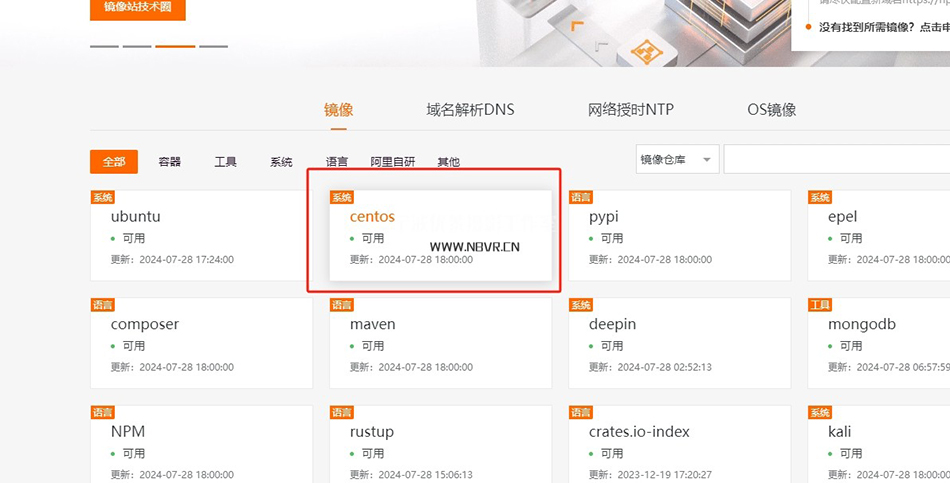Click the 可用 status on ubuntu card

(134, 238)
